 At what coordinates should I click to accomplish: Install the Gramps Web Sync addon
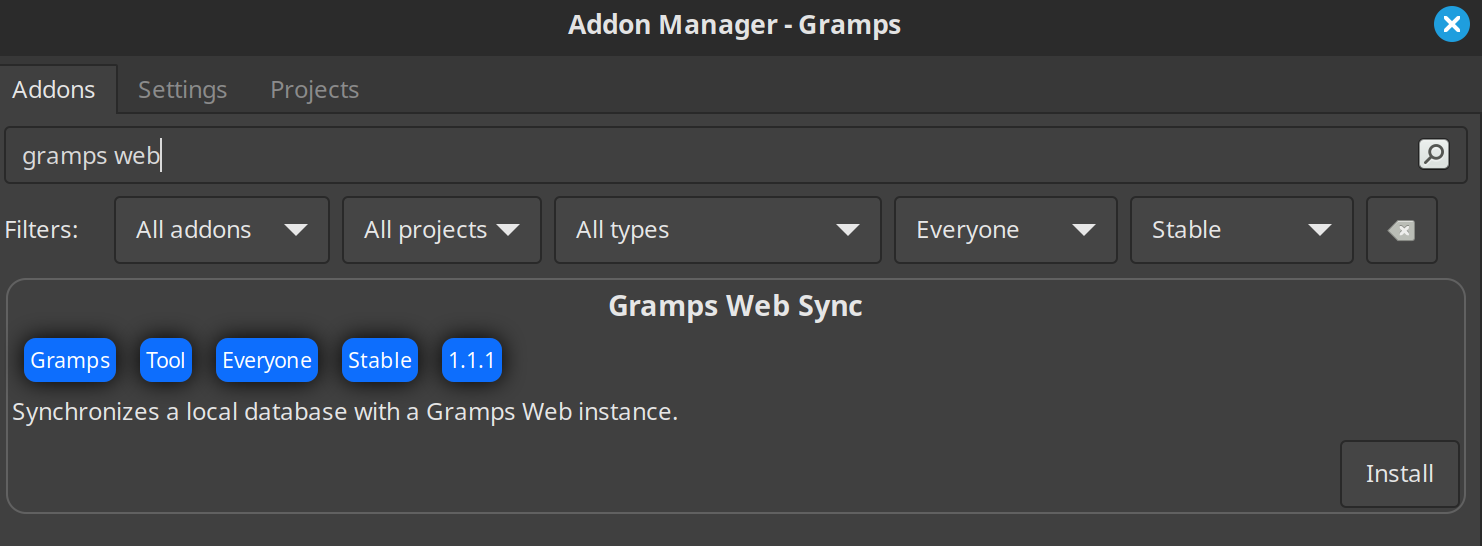point(1400,473)
